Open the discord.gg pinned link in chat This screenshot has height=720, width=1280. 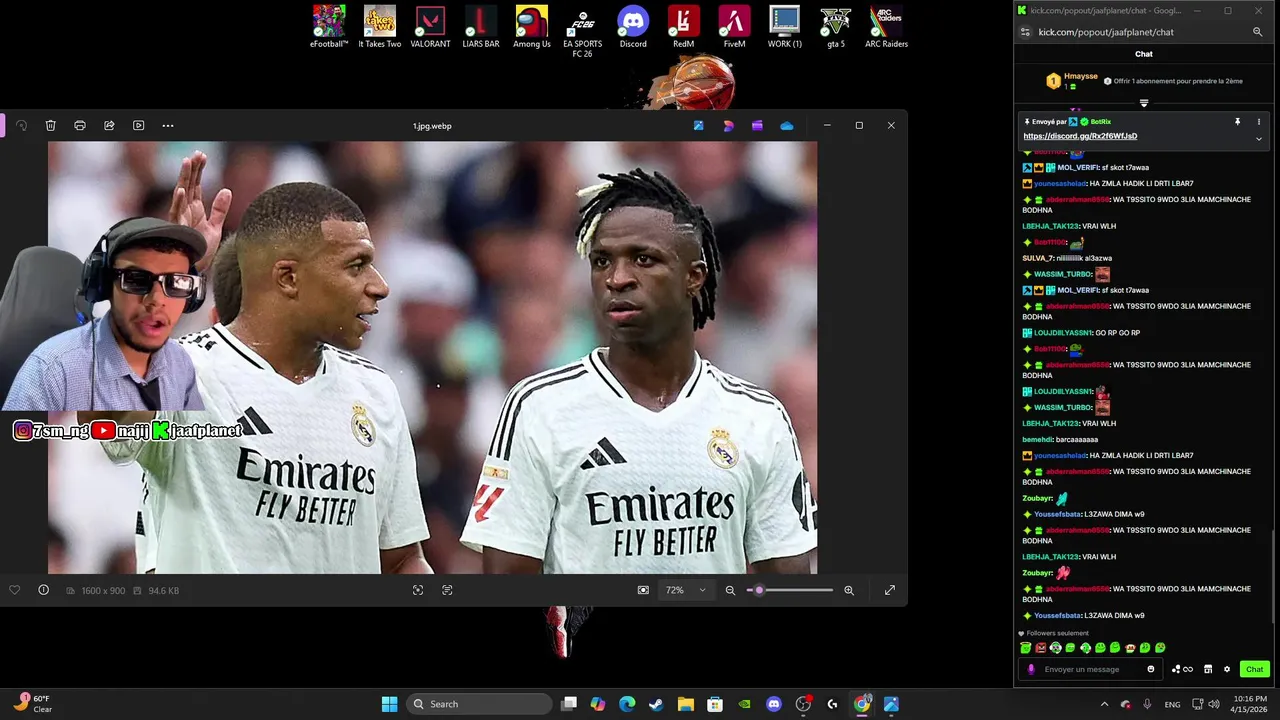tap(1080, 136)
